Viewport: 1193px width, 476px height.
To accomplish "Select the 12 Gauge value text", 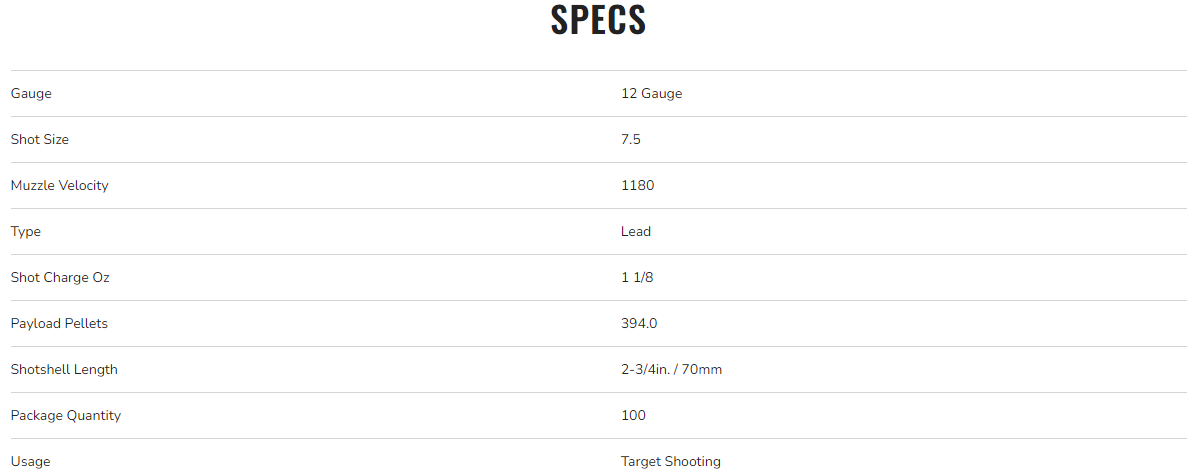I will (x=651, y=94).
